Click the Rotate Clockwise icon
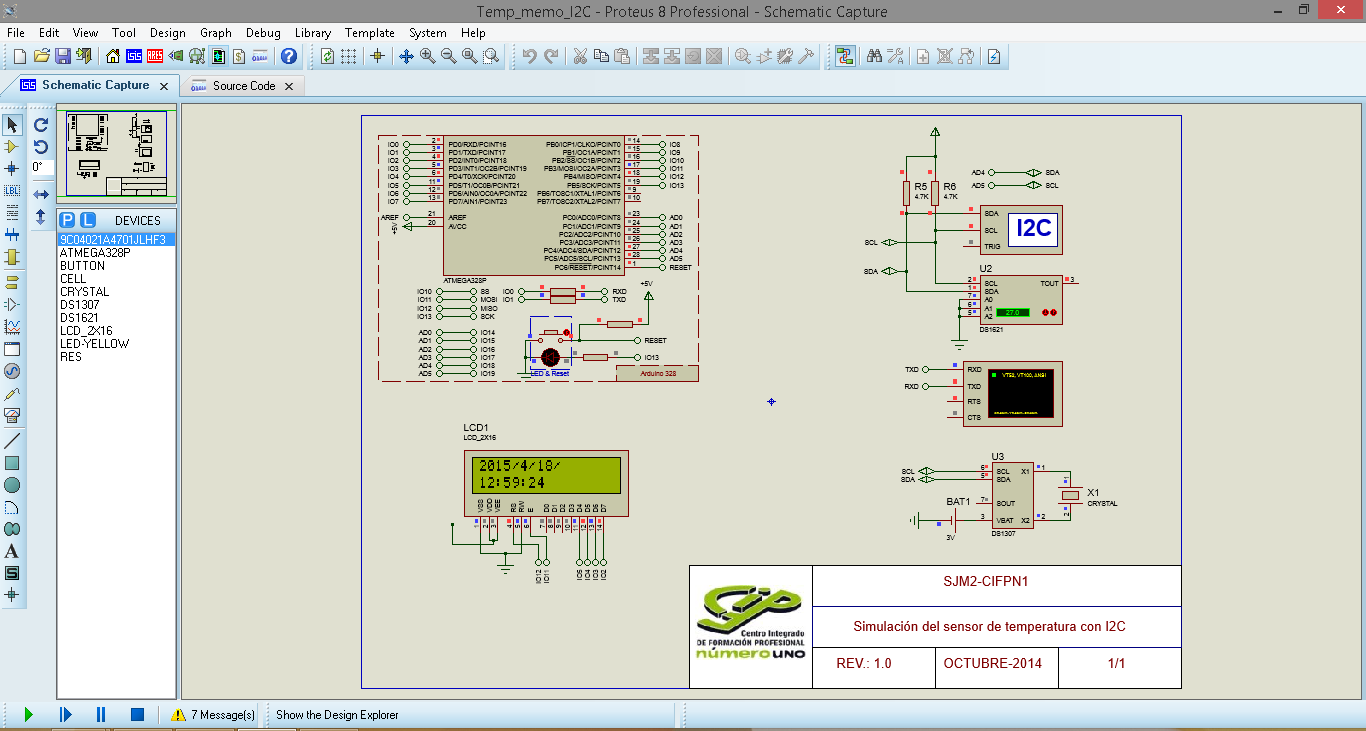Viewport: 1366px width, 731px height. click(x=41, y=125)
